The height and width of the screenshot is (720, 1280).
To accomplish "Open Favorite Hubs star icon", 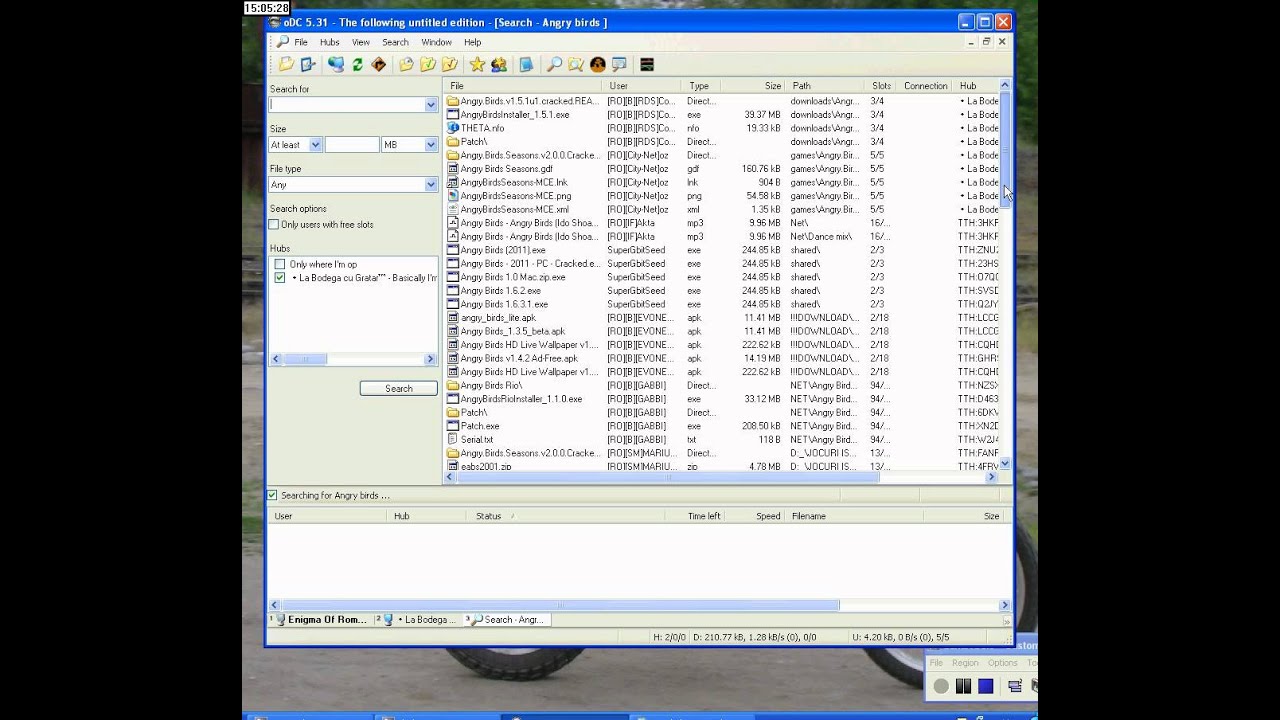I will pyautogui.click(x=477, y=64).
